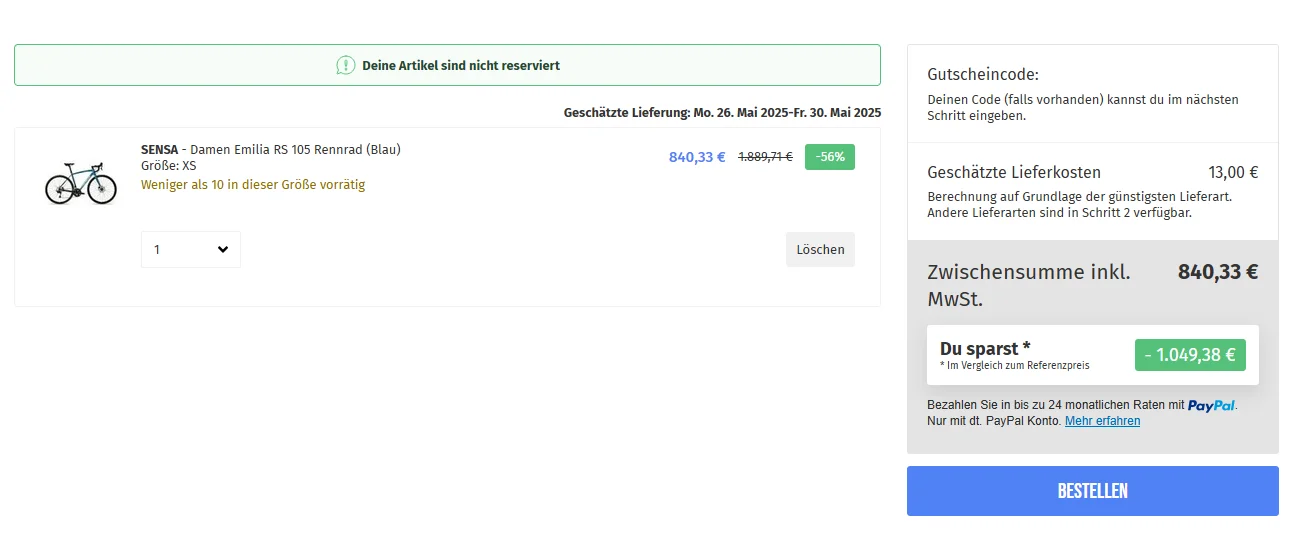Click the green savings badge showing -1.049,38 €
The height and width of the screenshot is (536, 1290).
click(x=1190, y=355)
